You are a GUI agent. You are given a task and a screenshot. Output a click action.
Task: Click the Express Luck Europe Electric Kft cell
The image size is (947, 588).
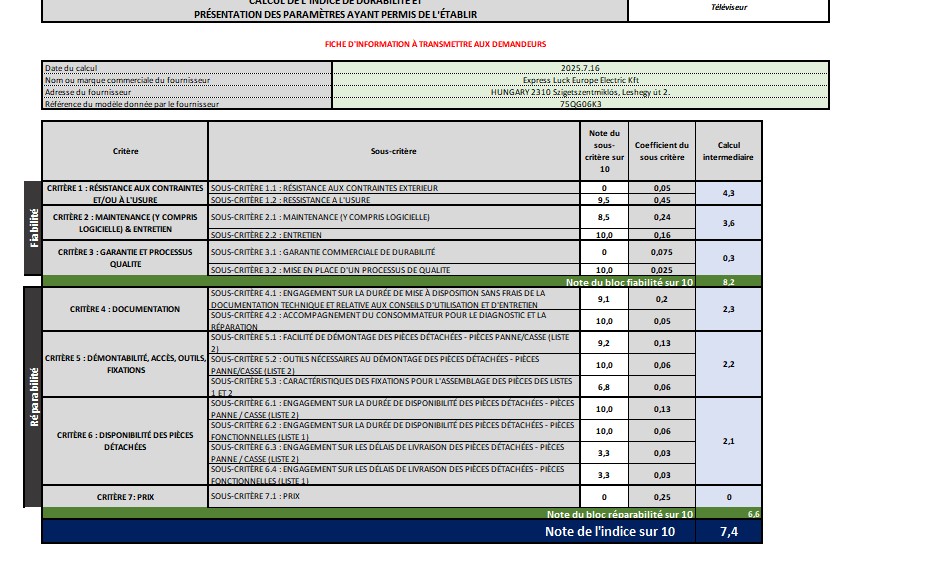coord(580,79)
